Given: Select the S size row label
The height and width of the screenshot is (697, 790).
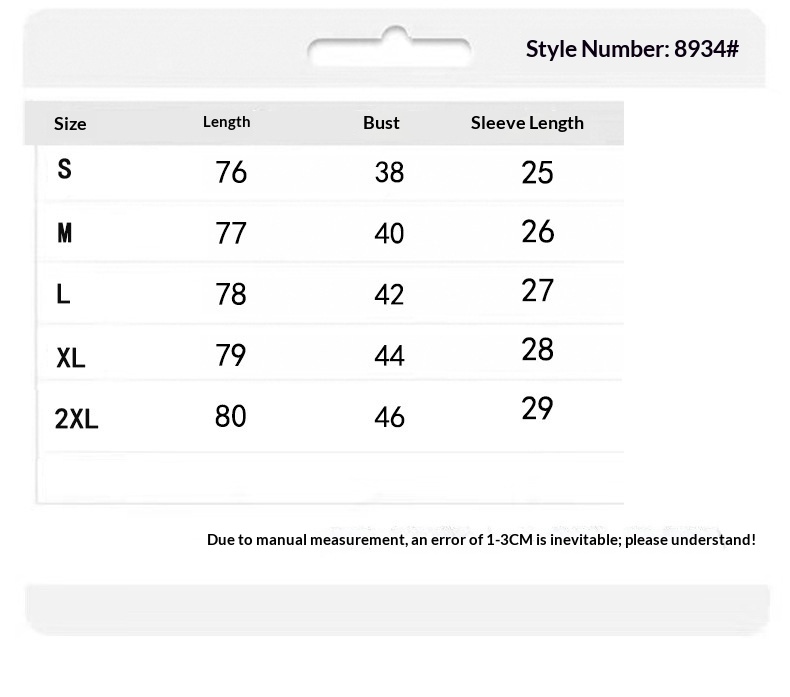Looking at the screenshot, I should click(65, 169).
